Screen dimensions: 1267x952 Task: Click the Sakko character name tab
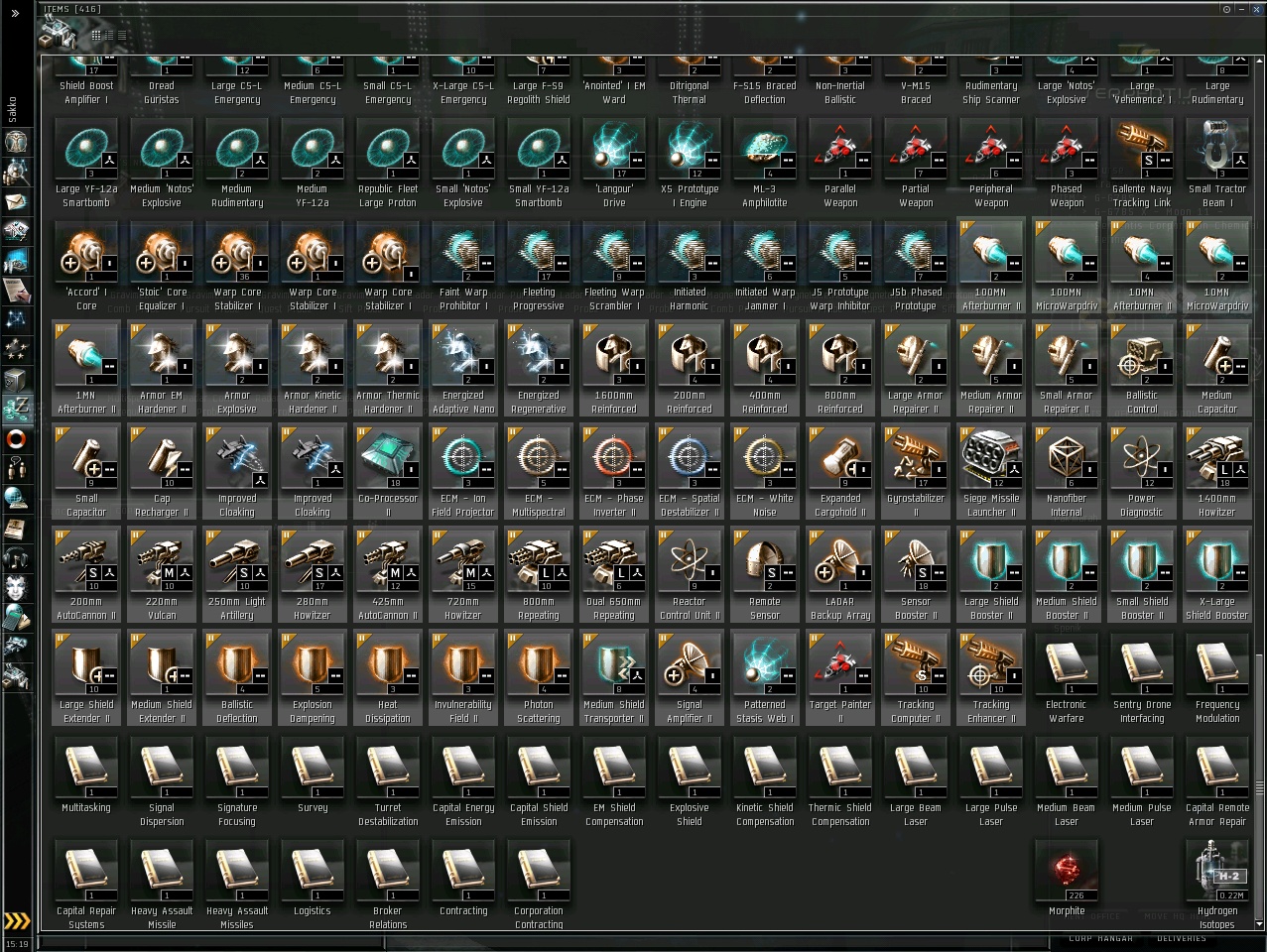[13, 108]
